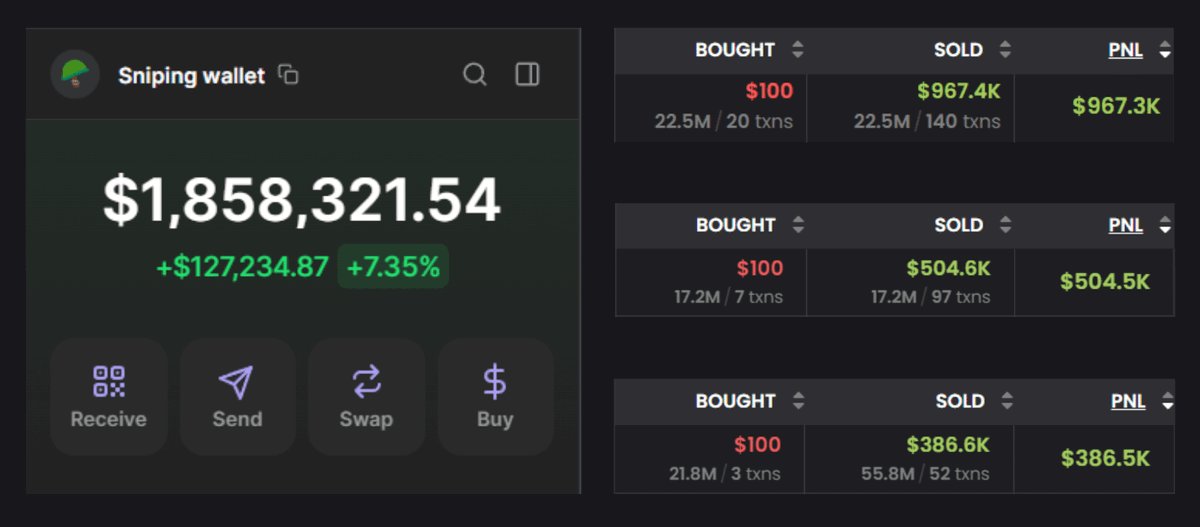
Task: Click the wallet avatar image
Action: [x=75, y=74]
